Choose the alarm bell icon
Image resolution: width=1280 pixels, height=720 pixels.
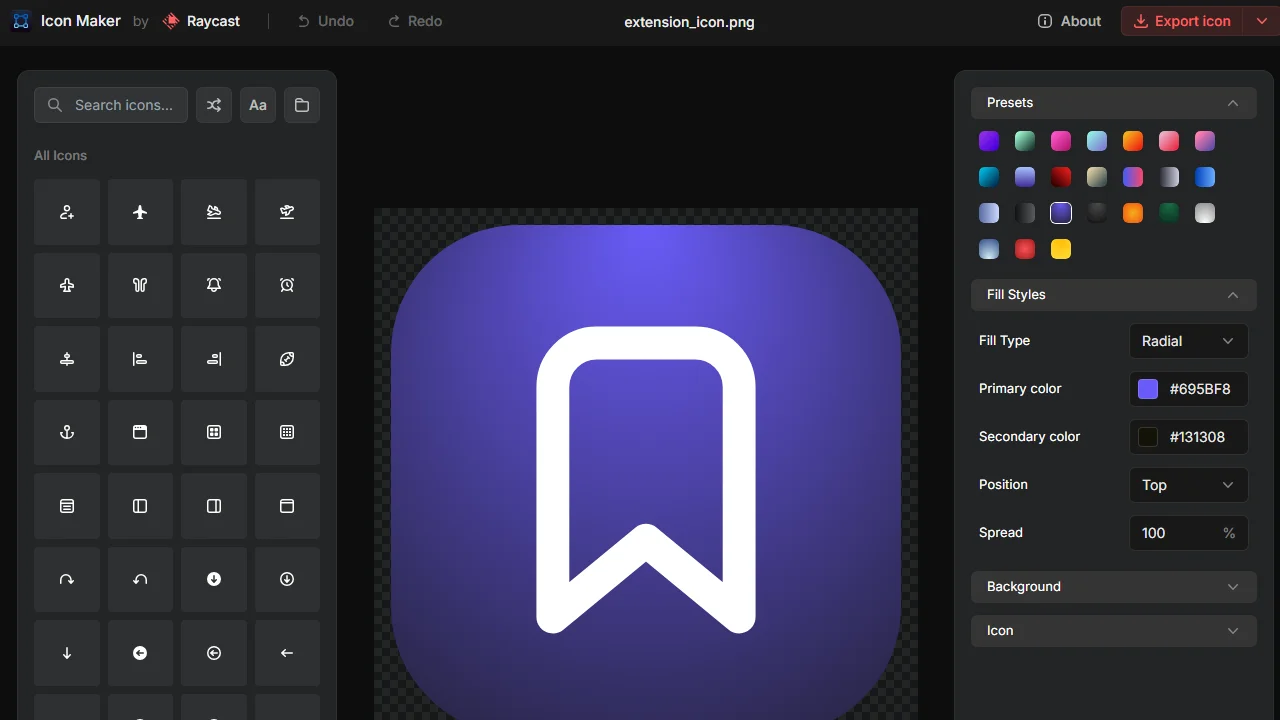(213, 285)
